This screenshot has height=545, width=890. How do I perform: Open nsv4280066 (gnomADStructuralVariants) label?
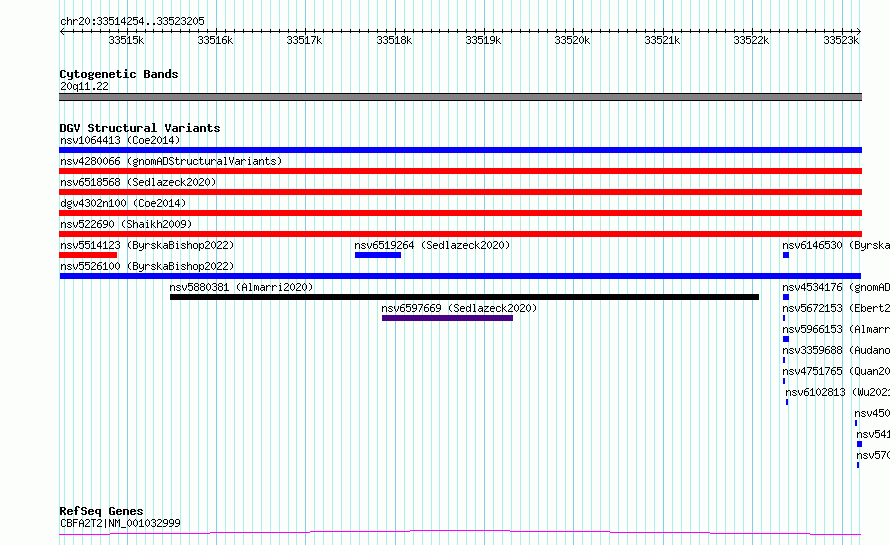[171, 161]
